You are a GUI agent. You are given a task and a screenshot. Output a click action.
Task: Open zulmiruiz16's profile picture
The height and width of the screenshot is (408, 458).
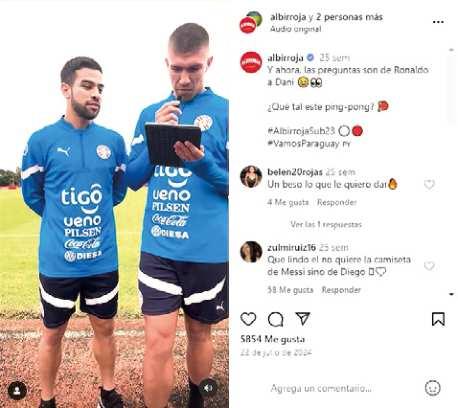(251, 252)
